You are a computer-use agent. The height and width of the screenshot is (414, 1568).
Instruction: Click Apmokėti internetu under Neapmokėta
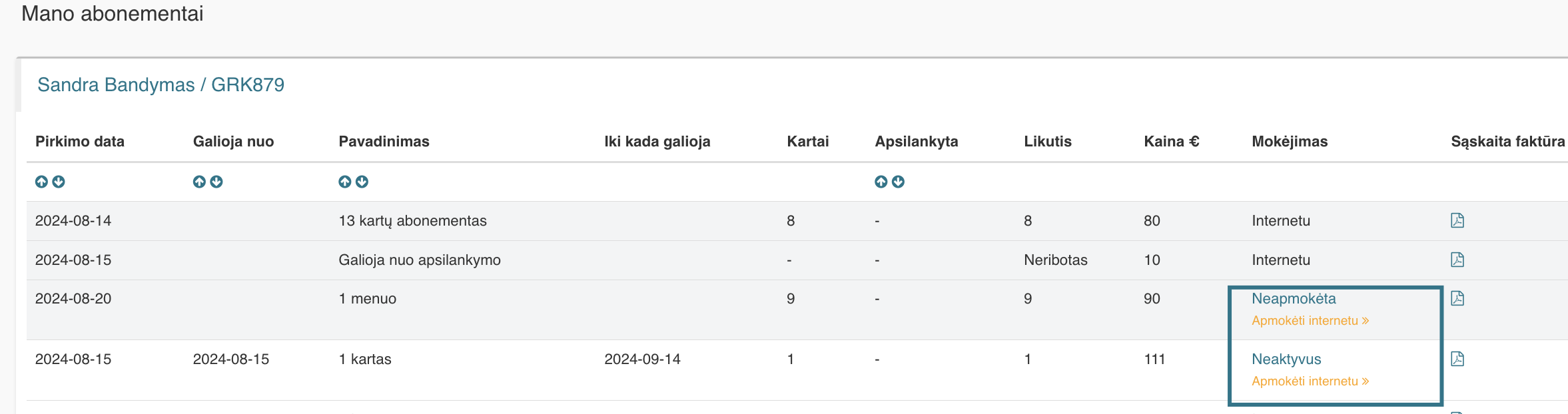click(x=1310, y=321)
